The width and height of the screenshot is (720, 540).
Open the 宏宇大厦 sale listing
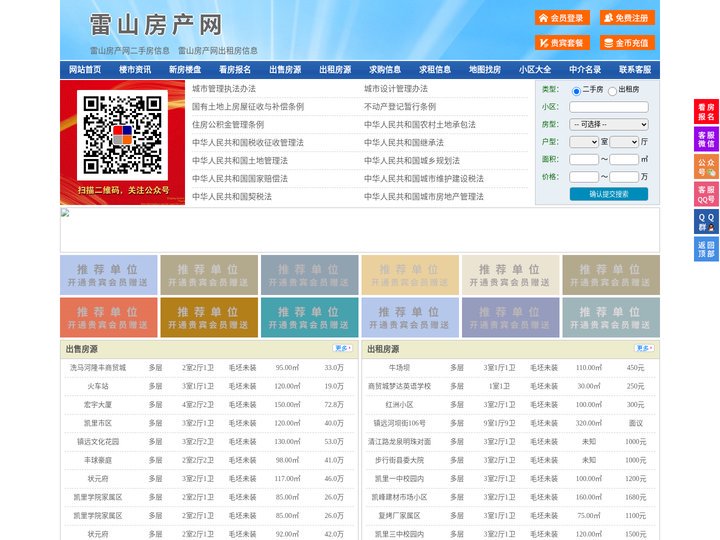[x=98, y=405]
